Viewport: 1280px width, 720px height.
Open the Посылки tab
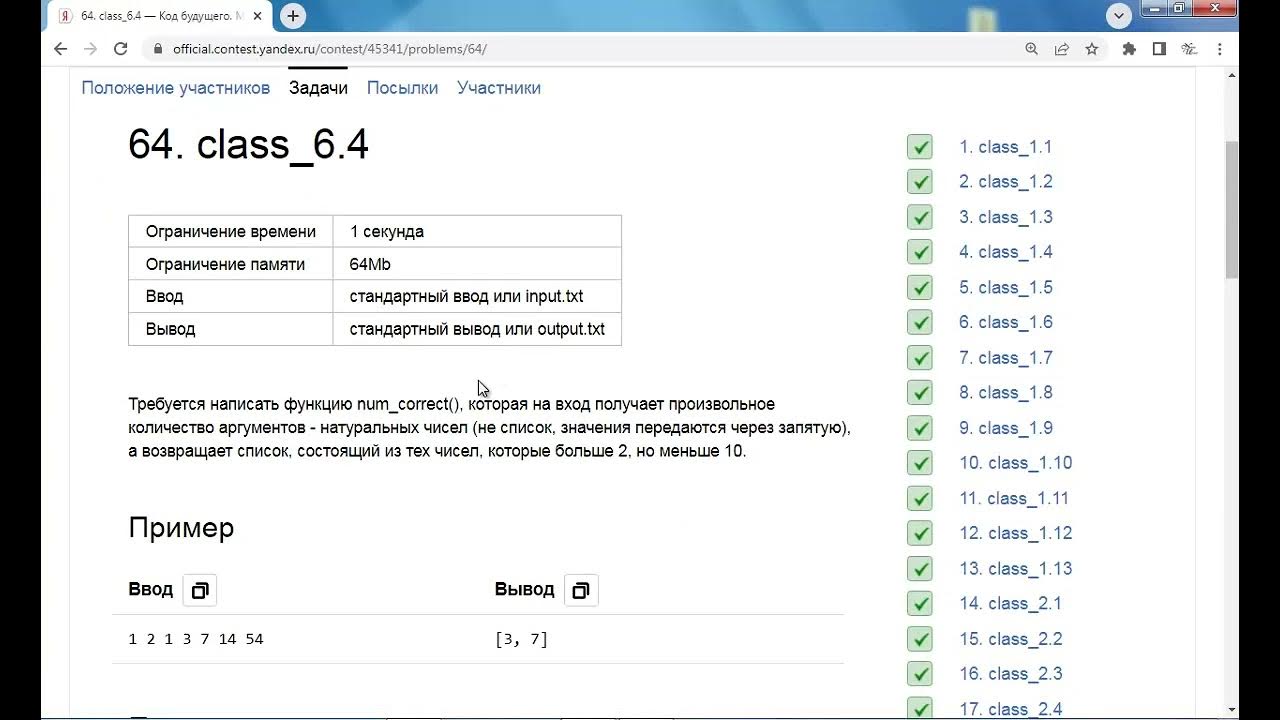(x=402, y=88)
